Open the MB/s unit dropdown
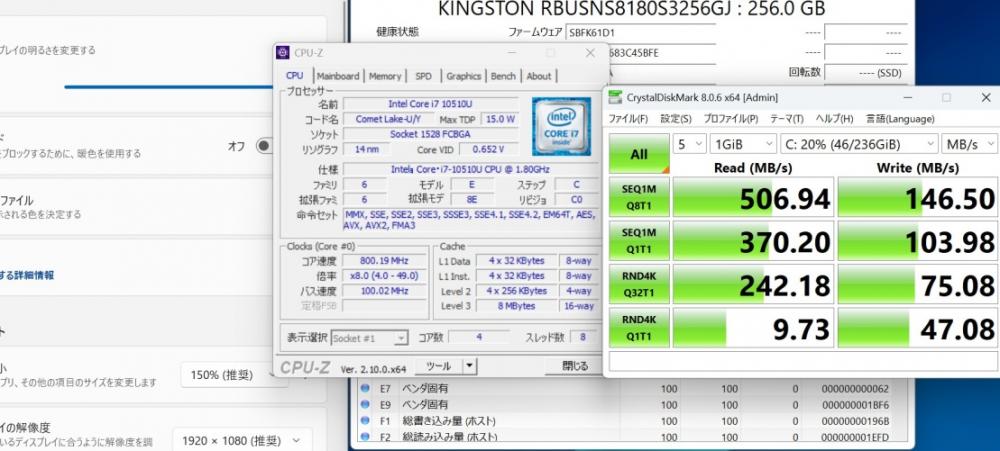The width and height of the screenshot is (1000, 451). click(970, 144)
